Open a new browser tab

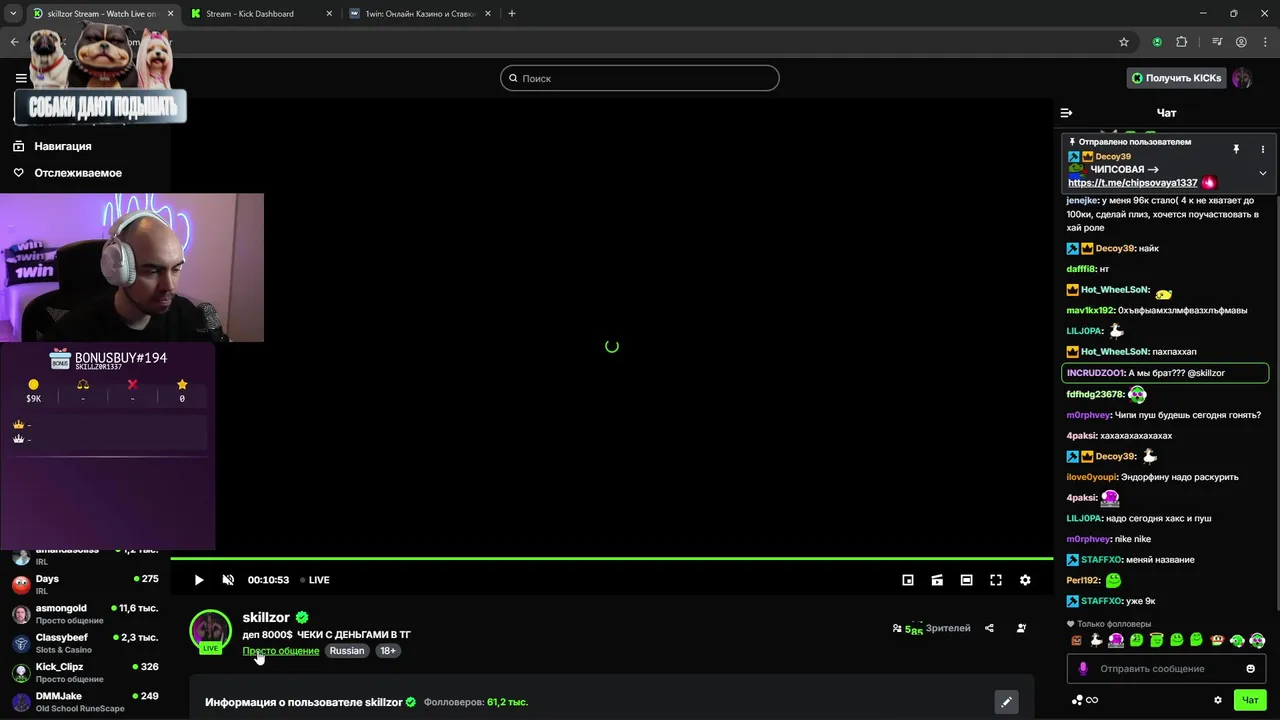pyautogui.click(x=512, y=14)
